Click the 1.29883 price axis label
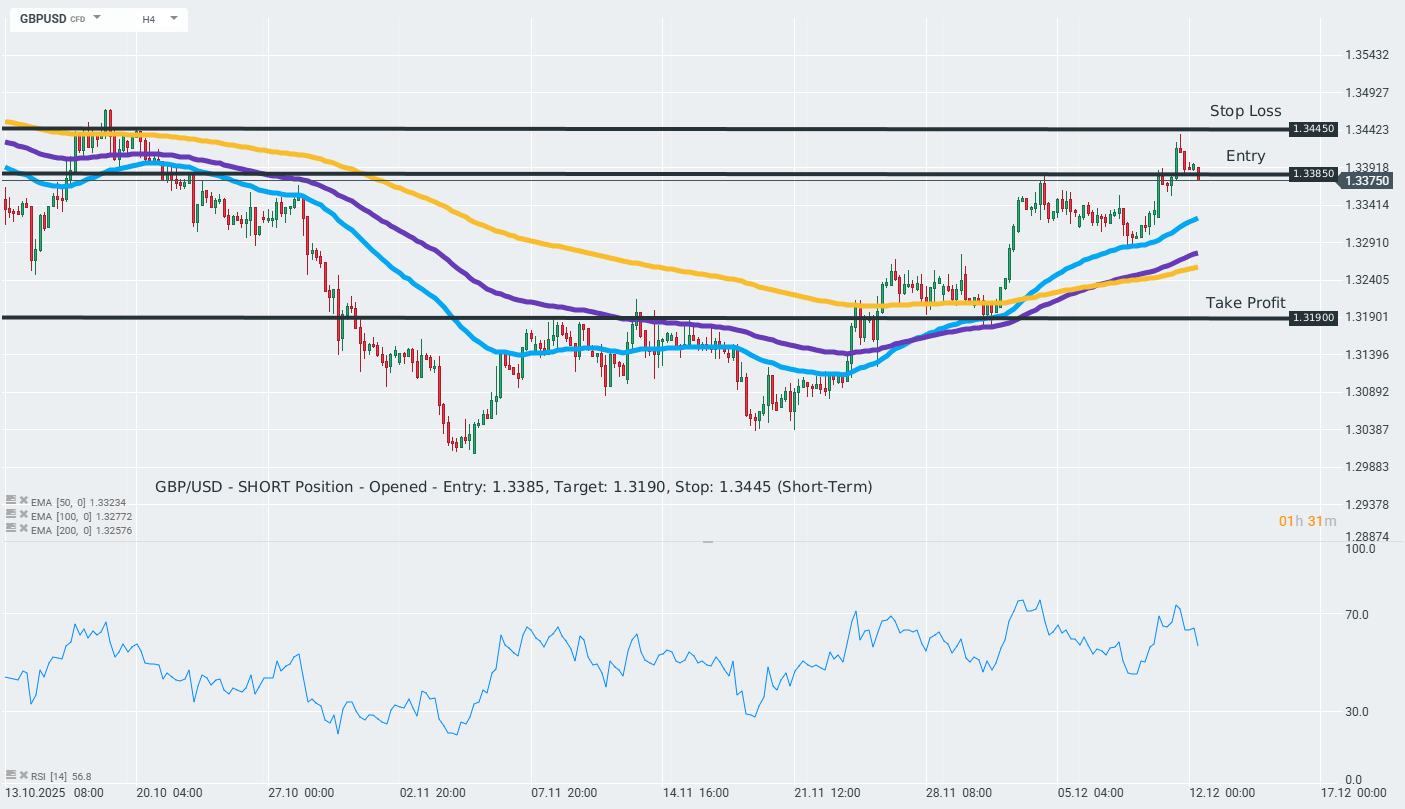The image size is (1405, 809). [x=1367, y=467]
